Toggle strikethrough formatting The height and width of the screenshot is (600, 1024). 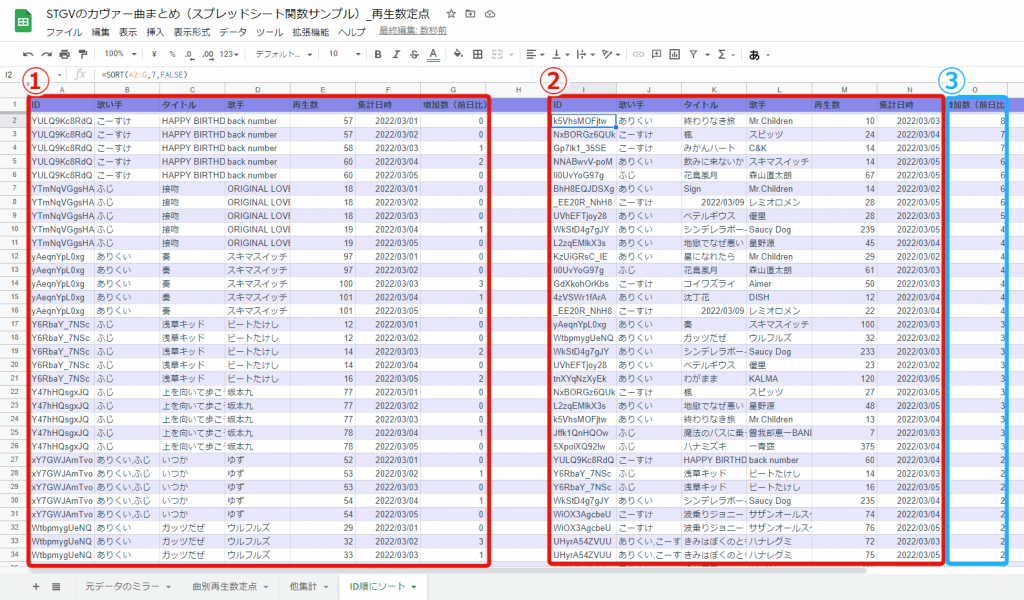(x=415, y=54)
